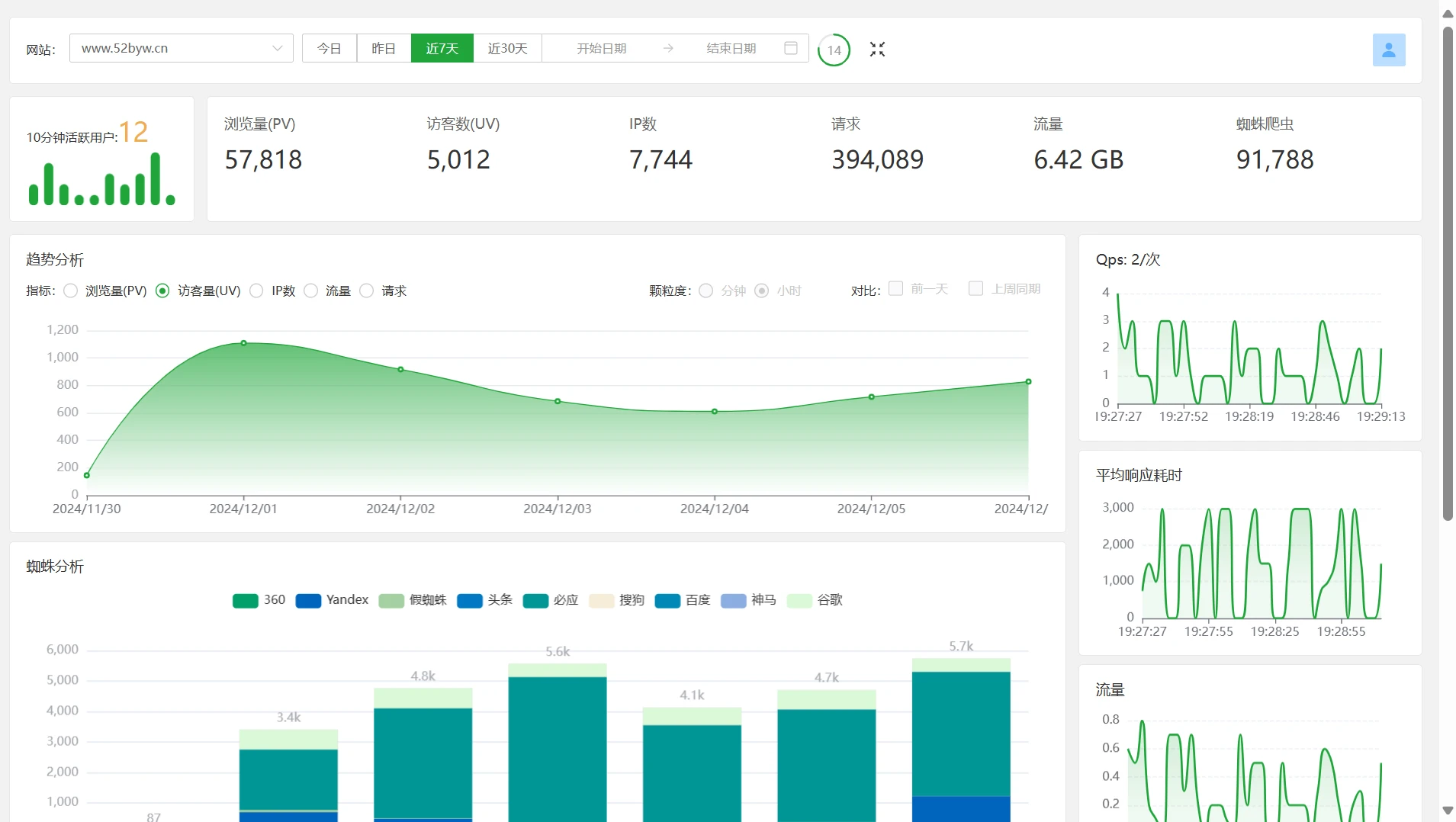The width and height of the screenshot is (1456, 822).
Task: Click the calendar icon in date range
Action: [x=791, y=48]
